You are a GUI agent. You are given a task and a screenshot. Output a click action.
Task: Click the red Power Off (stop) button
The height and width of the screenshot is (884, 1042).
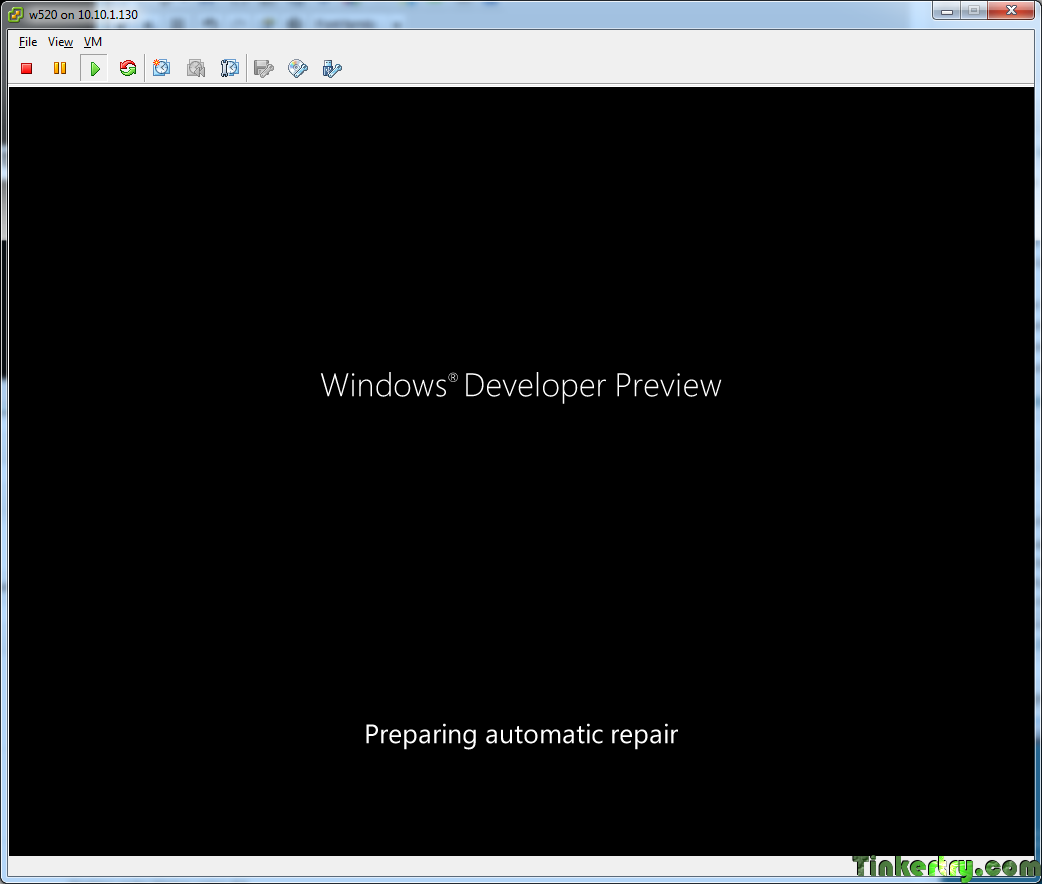pos(27,68)
